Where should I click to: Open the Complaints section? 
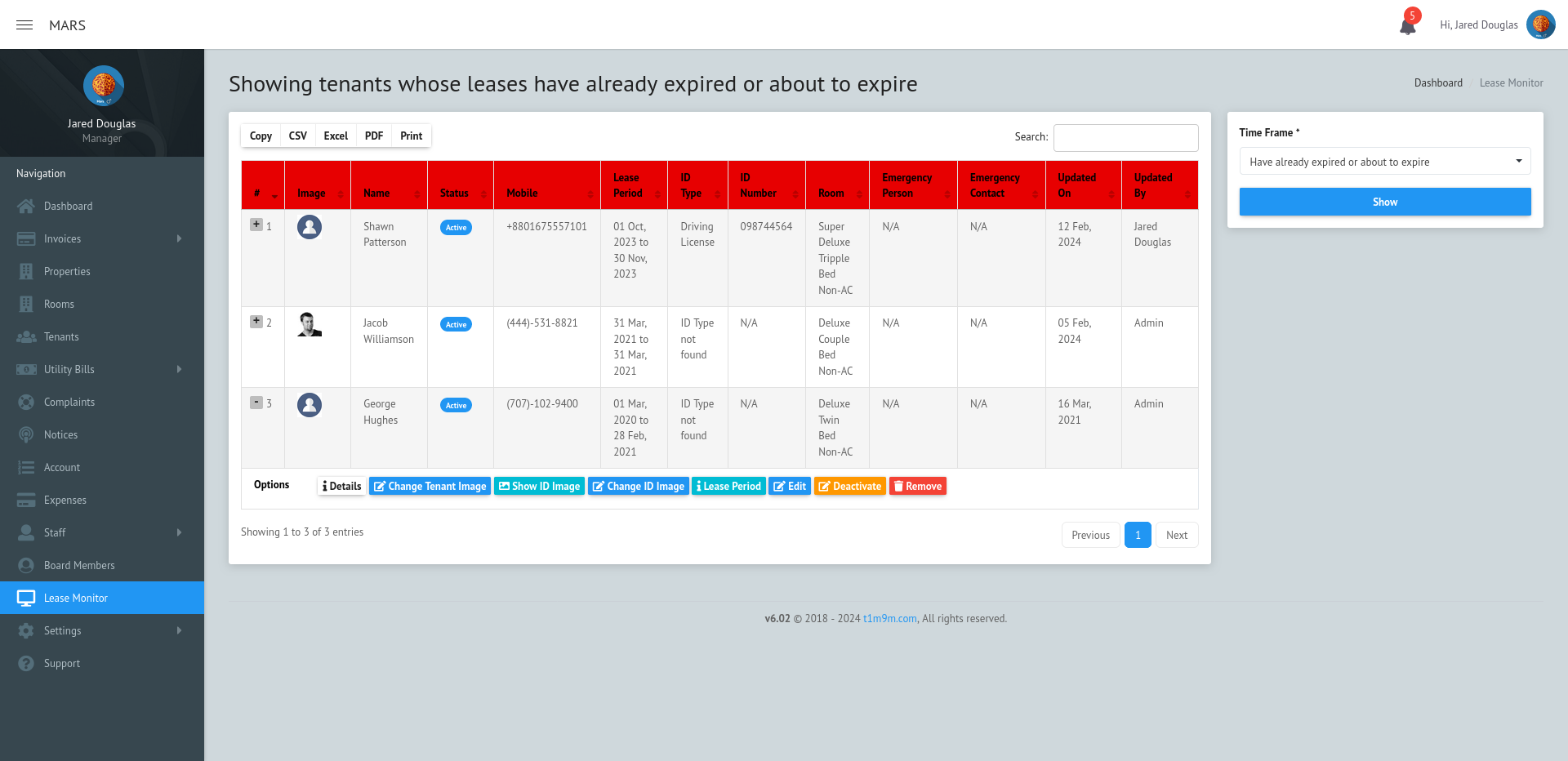coord(69,402)
